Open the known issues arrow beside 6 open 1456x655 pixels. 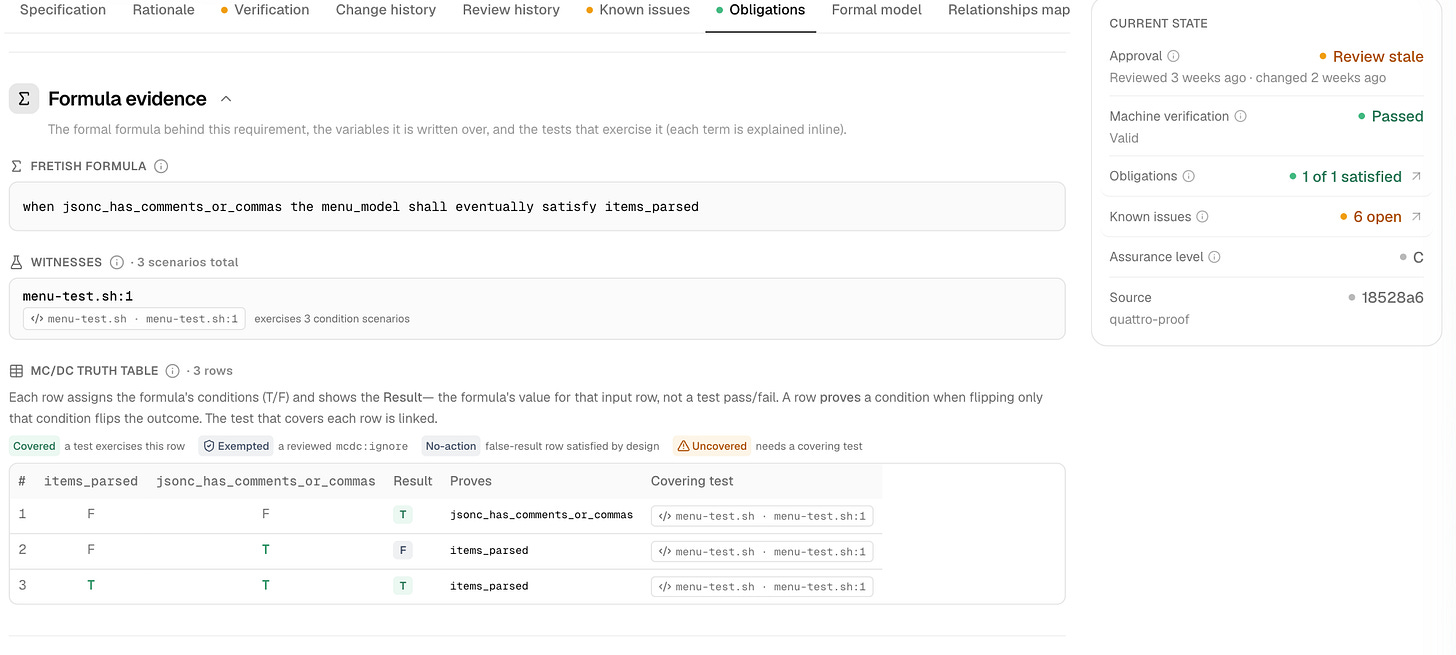[1416, 216]
